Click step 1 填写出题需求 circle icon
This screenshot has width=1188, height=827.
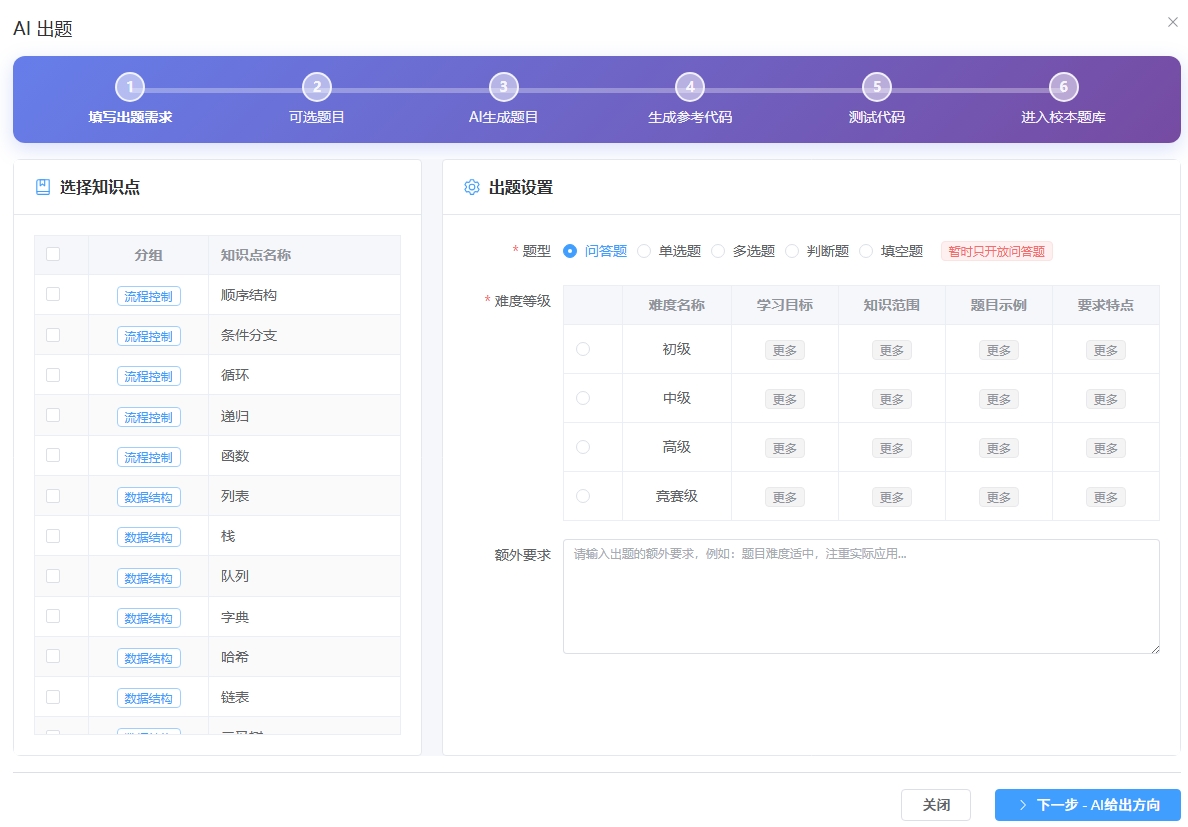[x=130, y=87]
